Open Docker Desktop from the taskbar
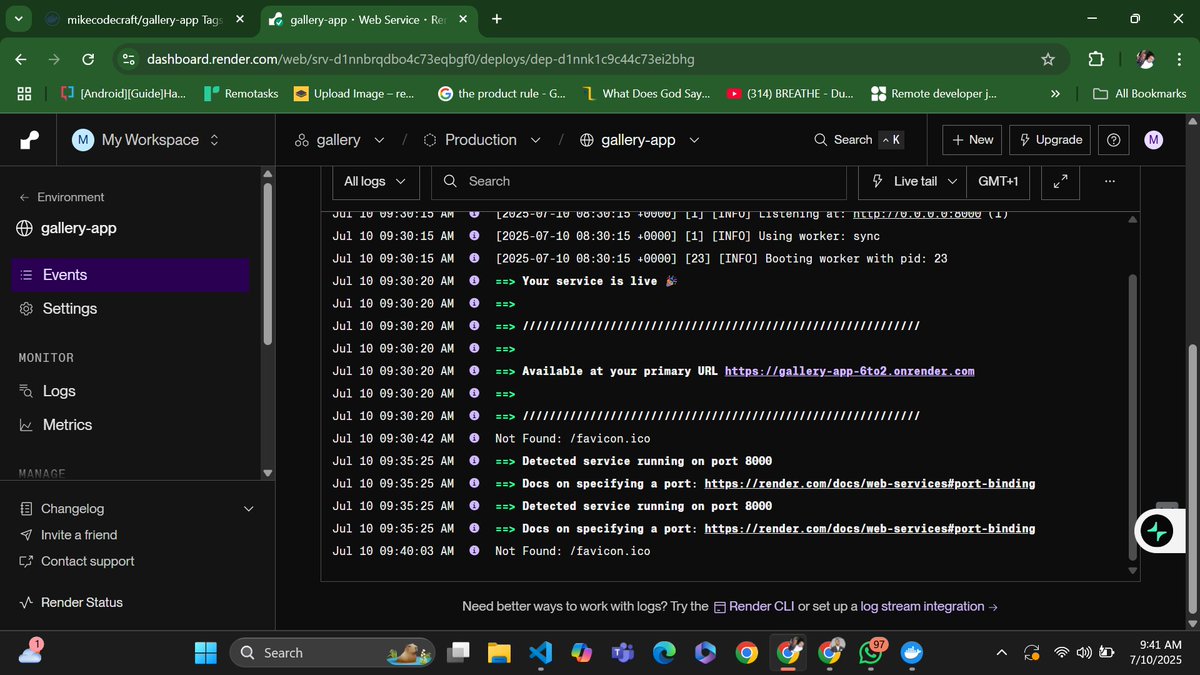Image resolution: width=1200 pixels, height=675 pixels. tap(911, 653)
